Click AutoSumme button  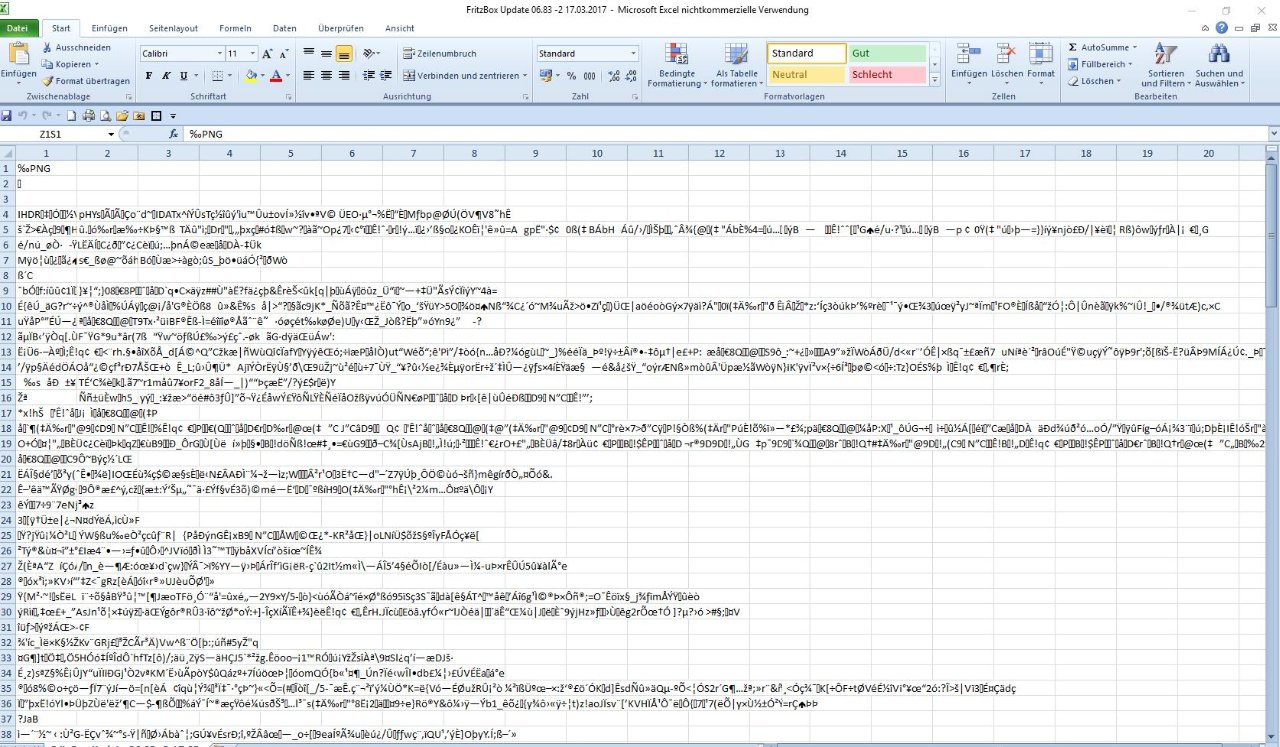click(1102, 47)
